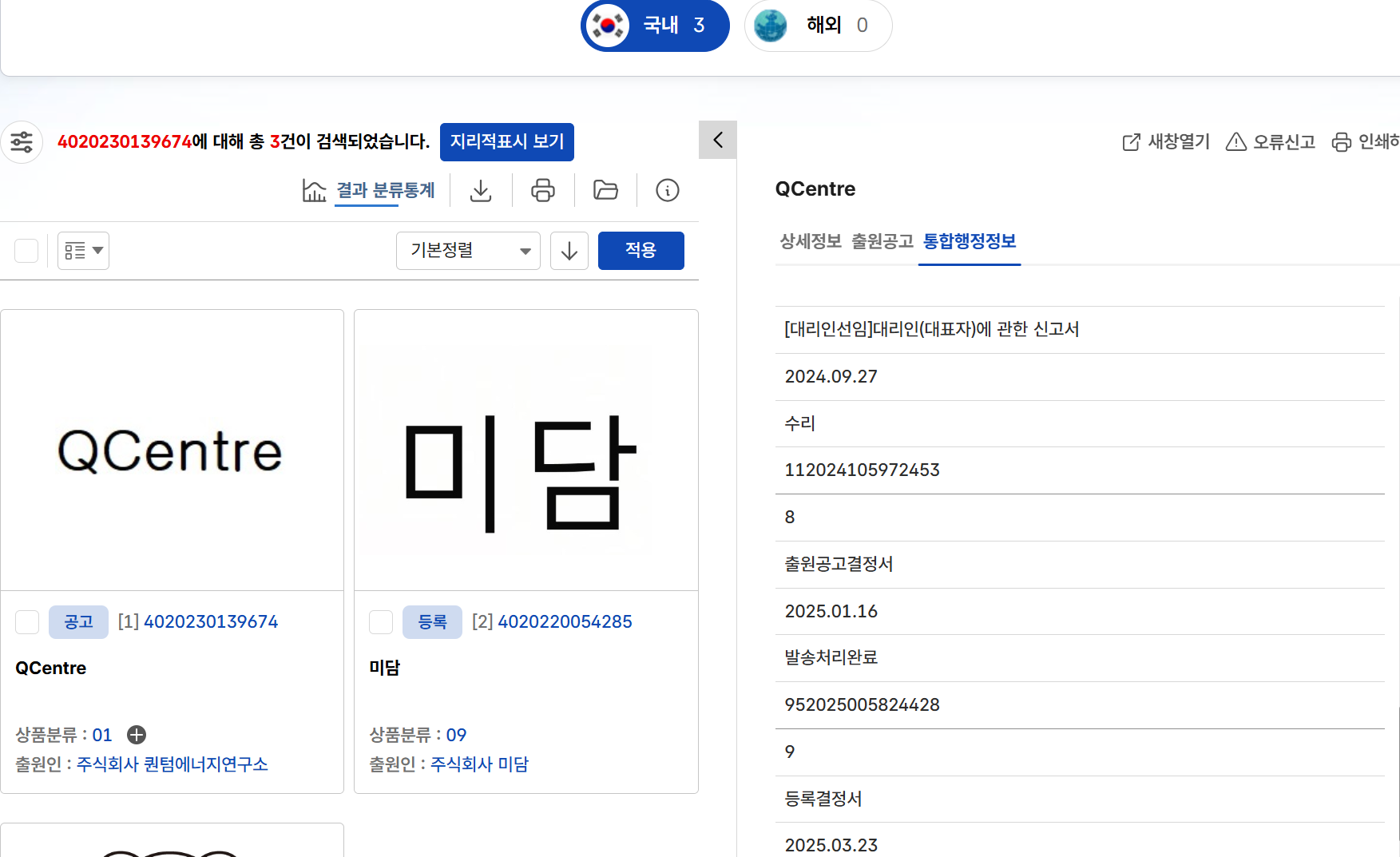Image resolution: width=1400 pixels, height=857 pixels.
Task: Open detail in new window via 새창열기
Action: point(1166,142)
